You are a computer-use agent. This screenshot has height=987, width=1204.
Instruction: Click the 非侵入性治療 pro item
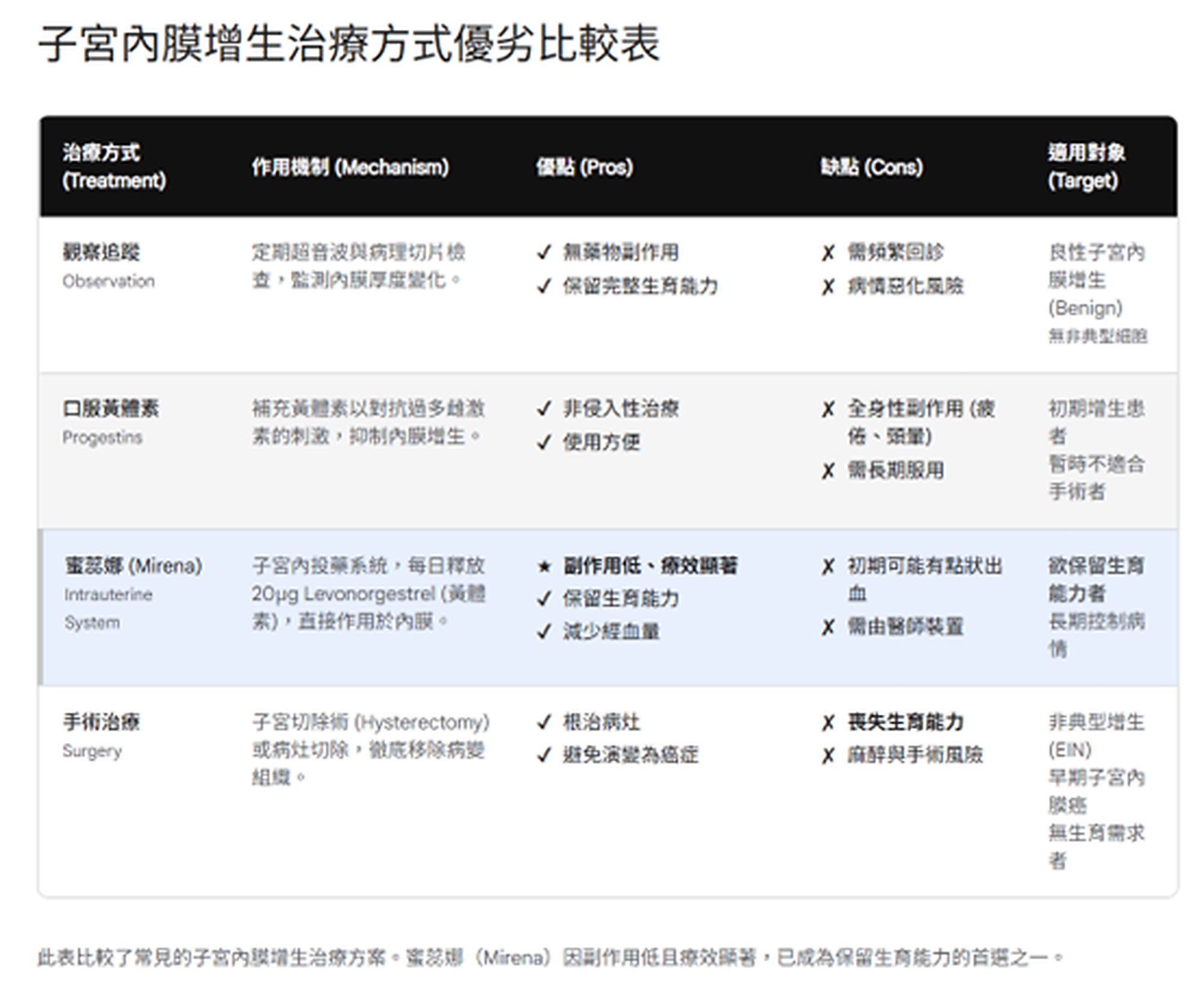point(621,408)
